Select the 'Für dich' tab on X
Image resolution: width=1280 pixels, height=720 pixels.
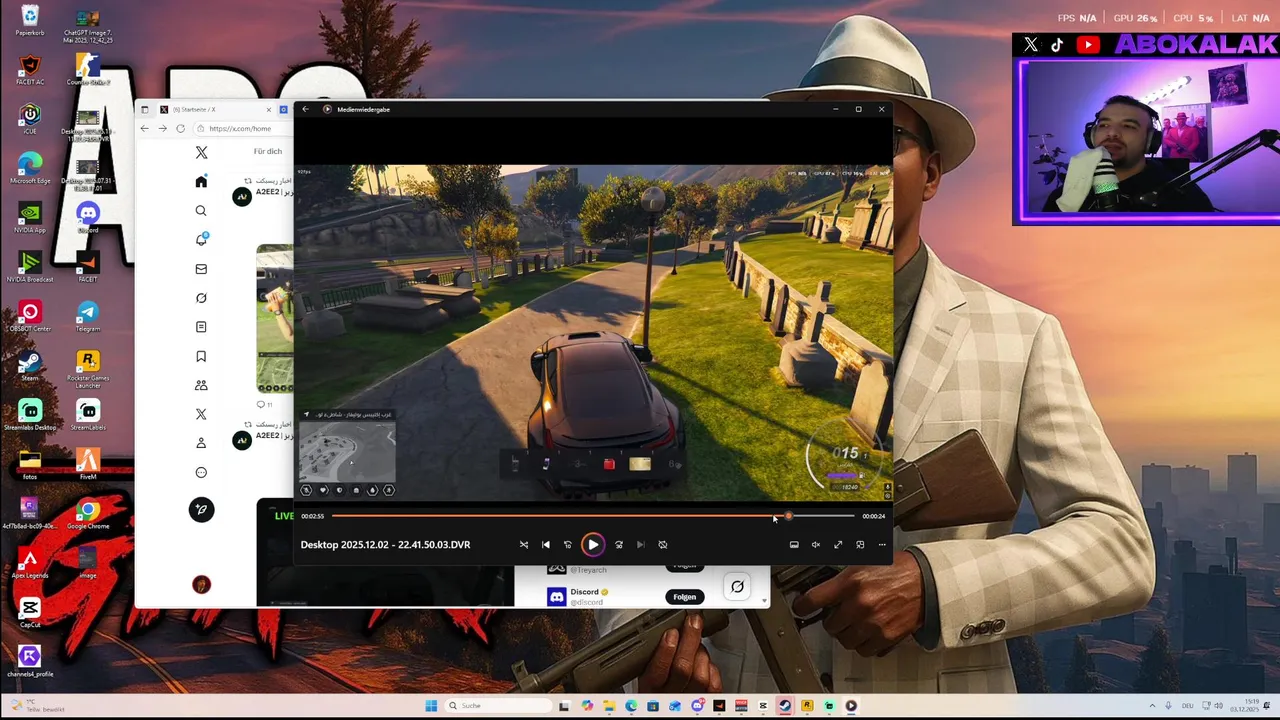[267, 152]
